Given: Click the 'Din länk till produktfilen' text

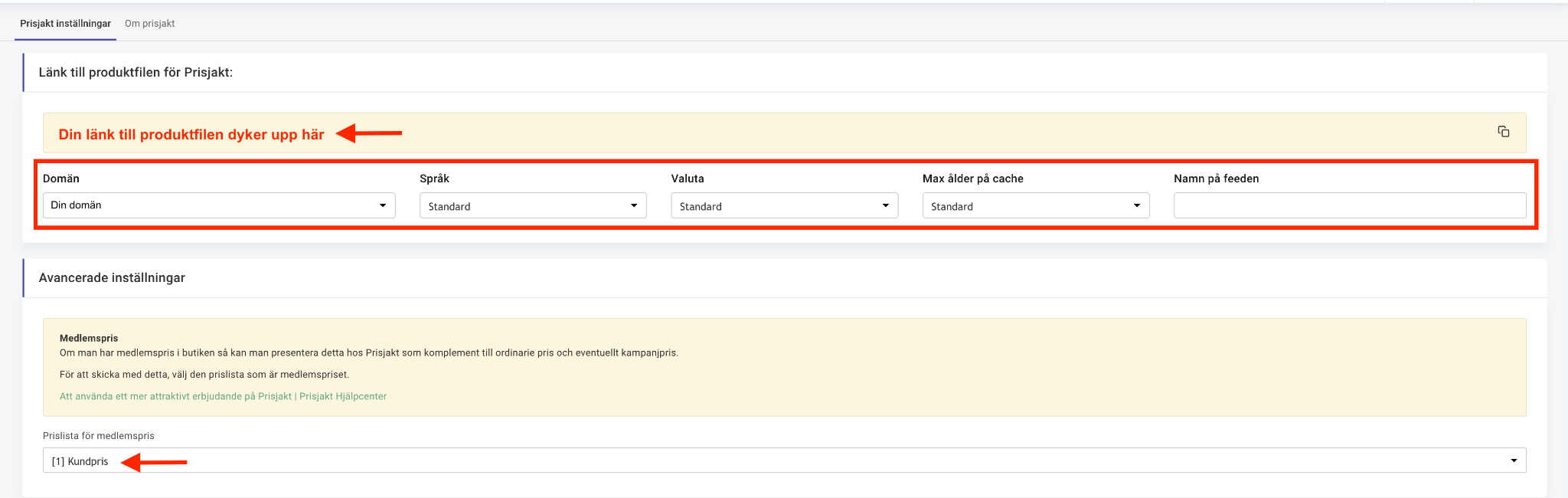Looking at the screenshot, I should pos(191,134).
